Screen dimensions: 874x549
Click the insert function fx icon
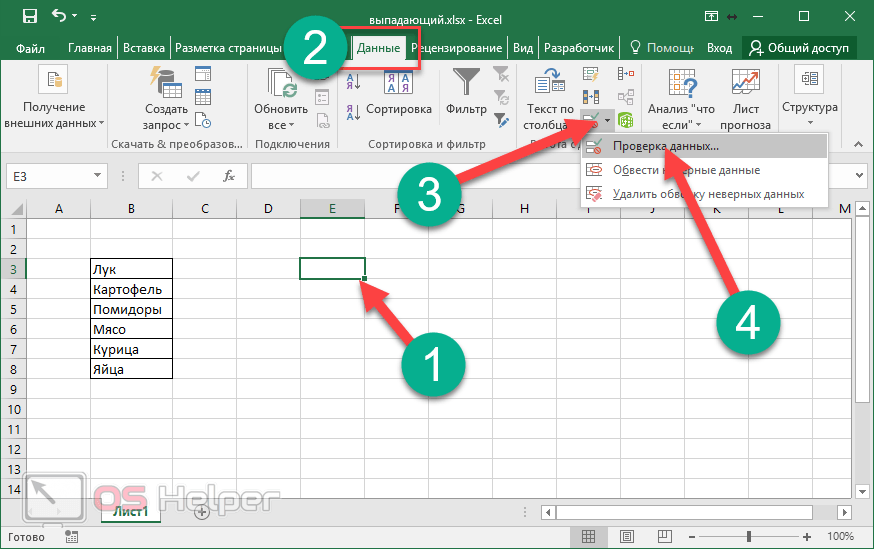(229, 176)
